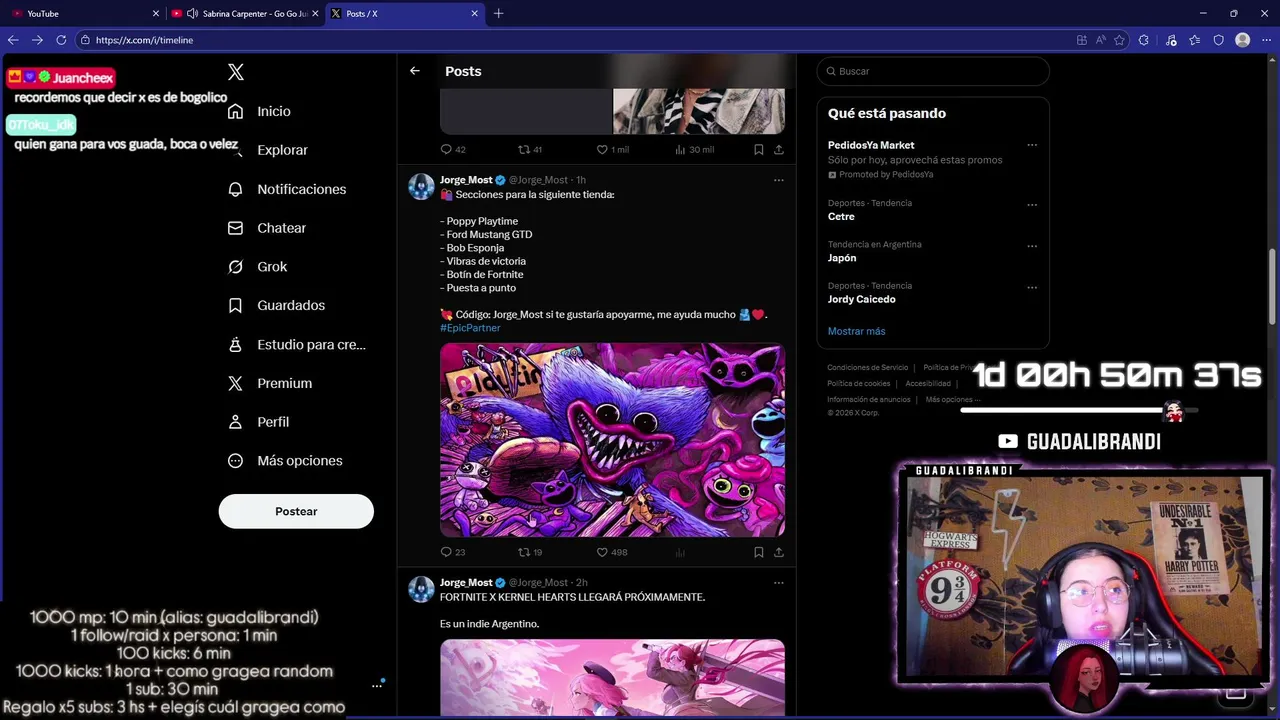Viewport: 1280px width, 720px height.
Task: Open Jorge_Most avatar on the 1h post
Action: click(x=421, y=187)
